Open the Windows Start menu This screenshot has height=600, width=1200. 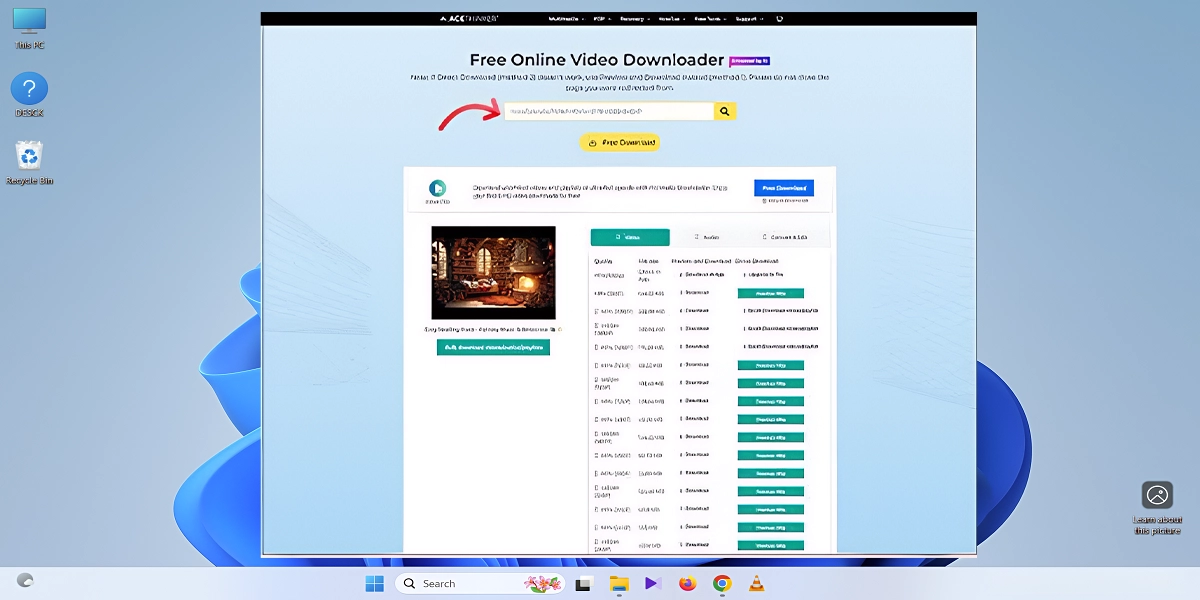click(x=375, y=583)
